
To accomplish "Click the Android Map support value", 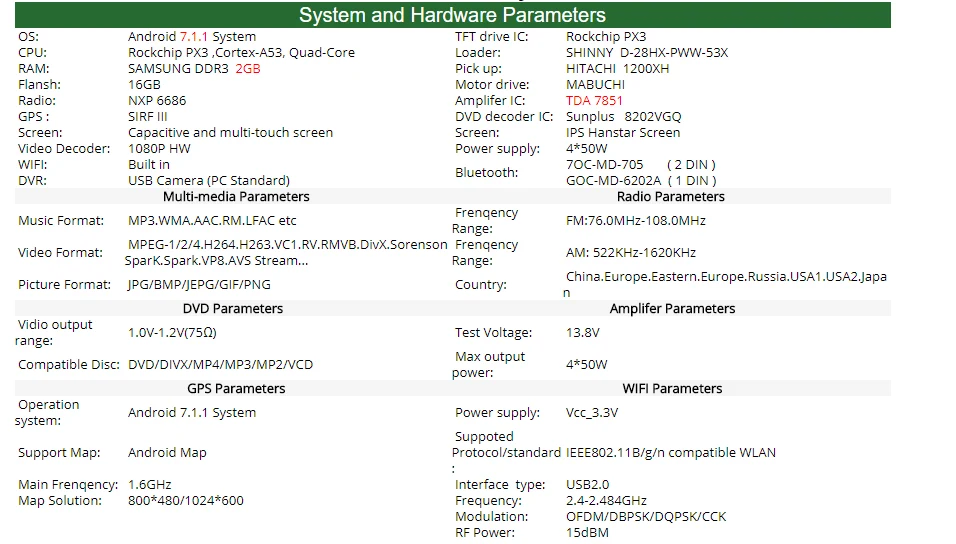I will 167,453.
